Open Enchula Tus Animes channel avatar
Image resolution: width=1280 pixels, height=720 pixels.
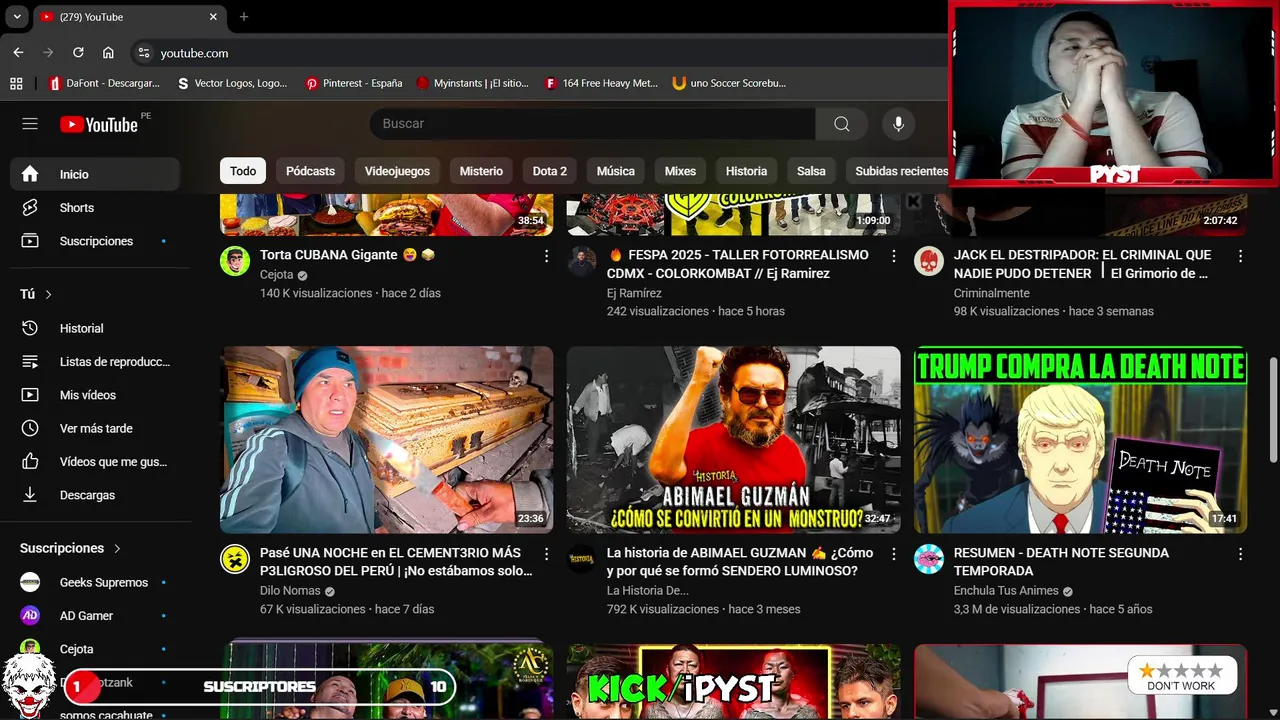pos(929,559)
